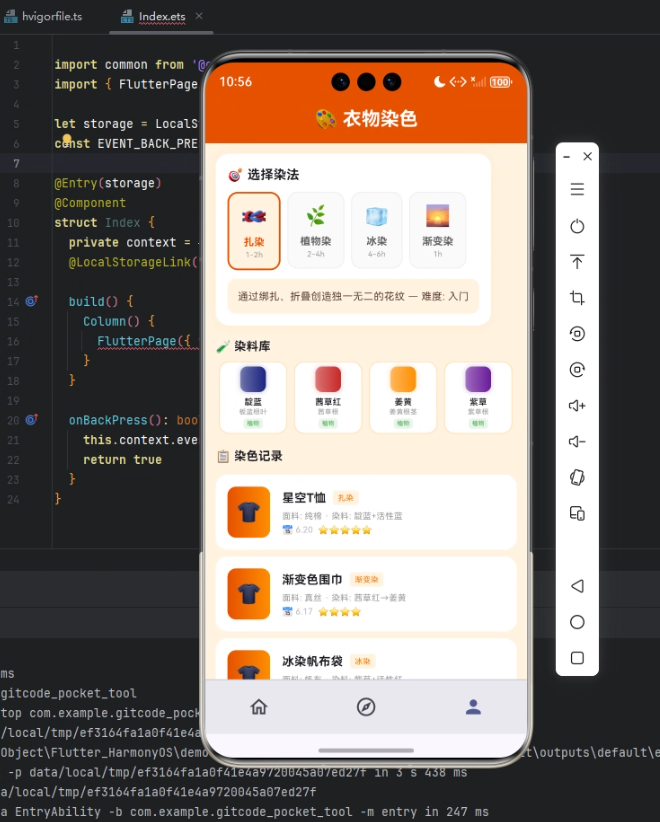This screenshot has height=822, width=660.
Task: Click the 染色记录 section heading
Action: click(x=258, y=456)
